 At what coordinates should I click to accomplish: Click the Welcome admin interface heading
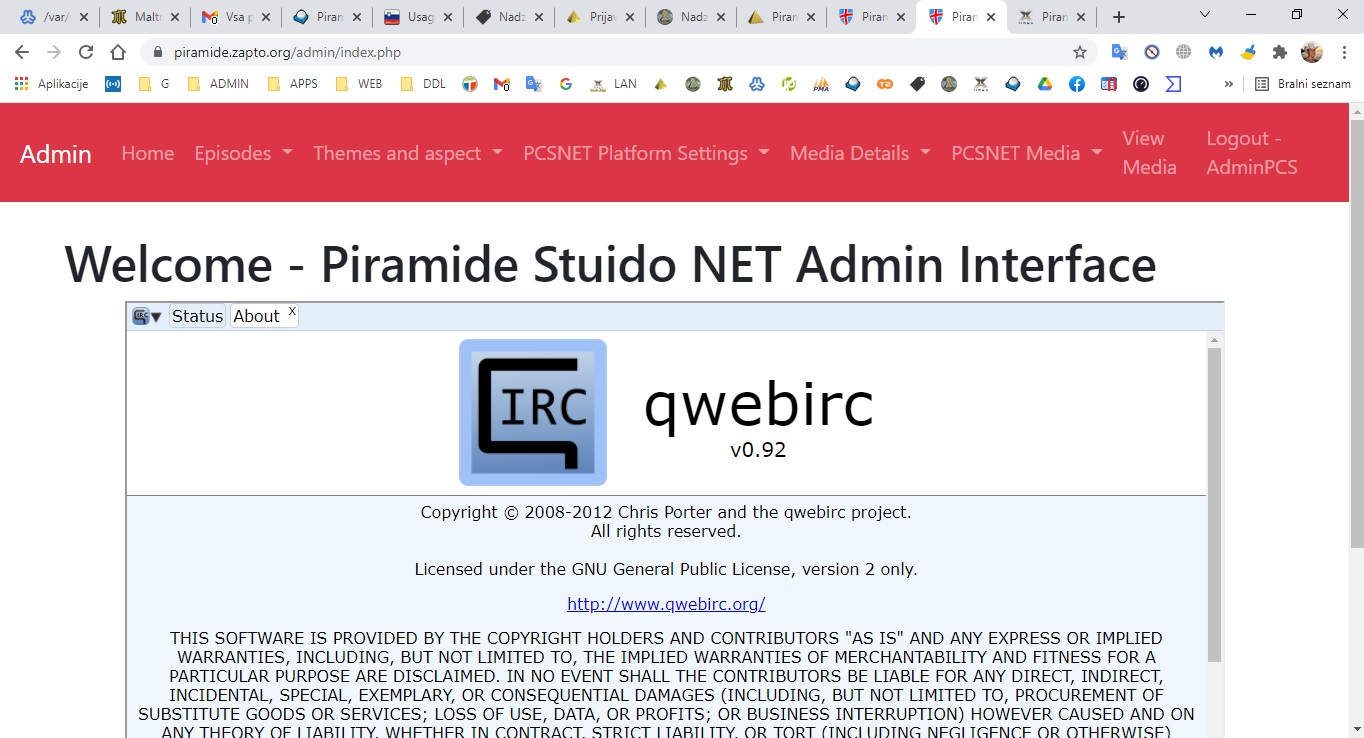610,265
